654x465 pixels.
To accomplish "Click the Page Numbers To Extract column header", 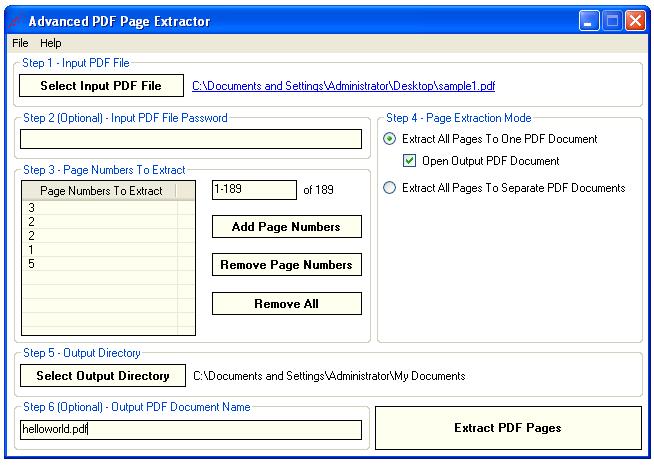I will click(99, 191).
